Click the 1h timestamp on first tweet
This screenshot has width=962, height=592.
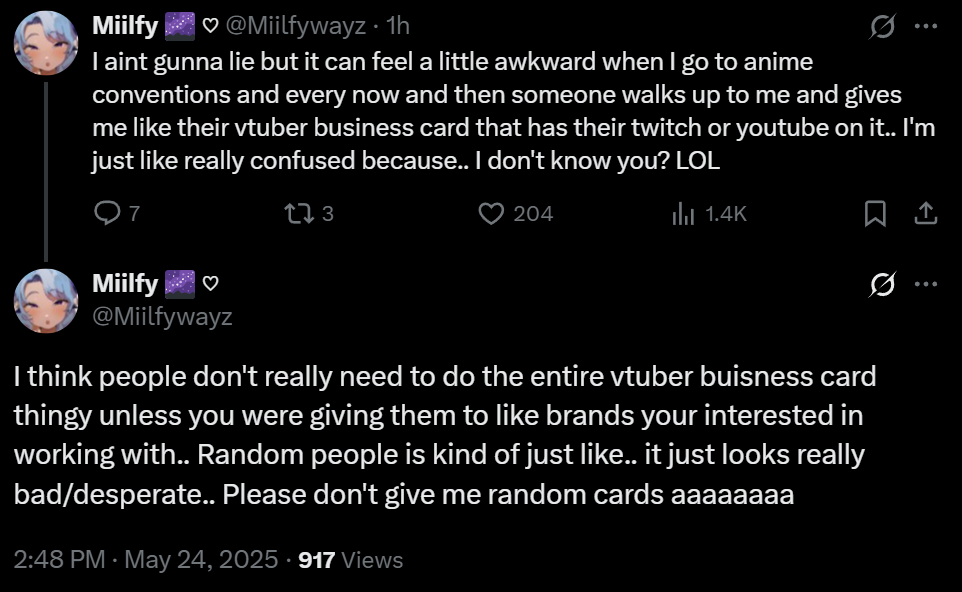click(398, 24)
